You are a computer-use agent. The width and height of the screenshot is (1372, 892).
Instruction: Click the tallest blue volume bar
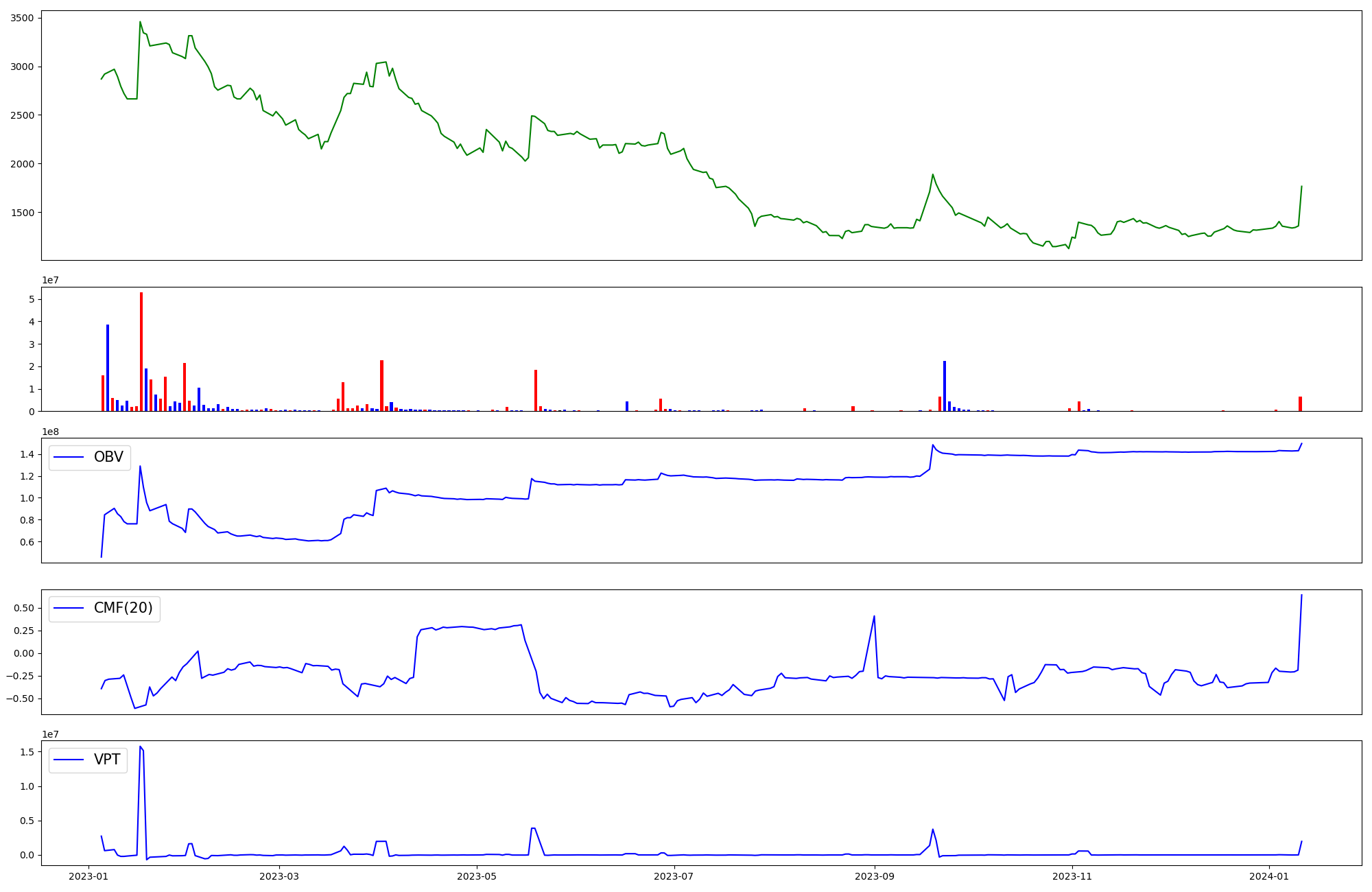(108, 368)
